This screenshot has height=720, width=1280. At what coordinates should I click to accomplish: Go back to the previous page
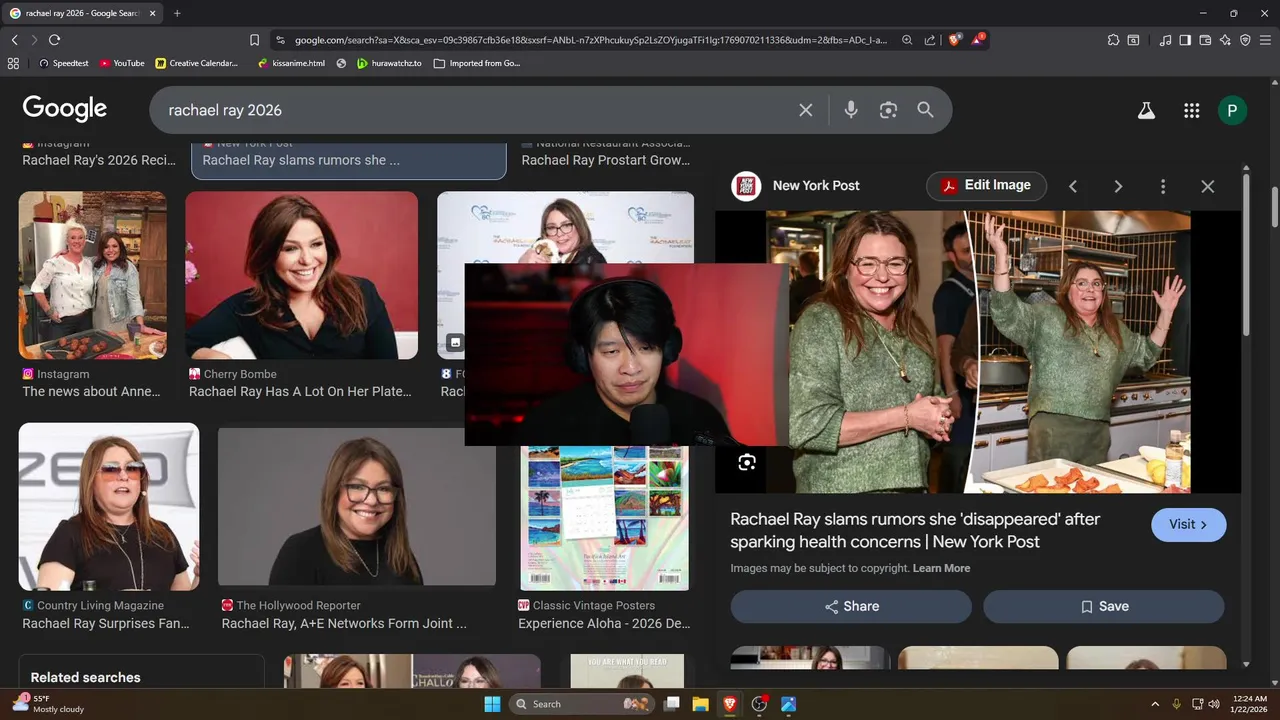15,40
